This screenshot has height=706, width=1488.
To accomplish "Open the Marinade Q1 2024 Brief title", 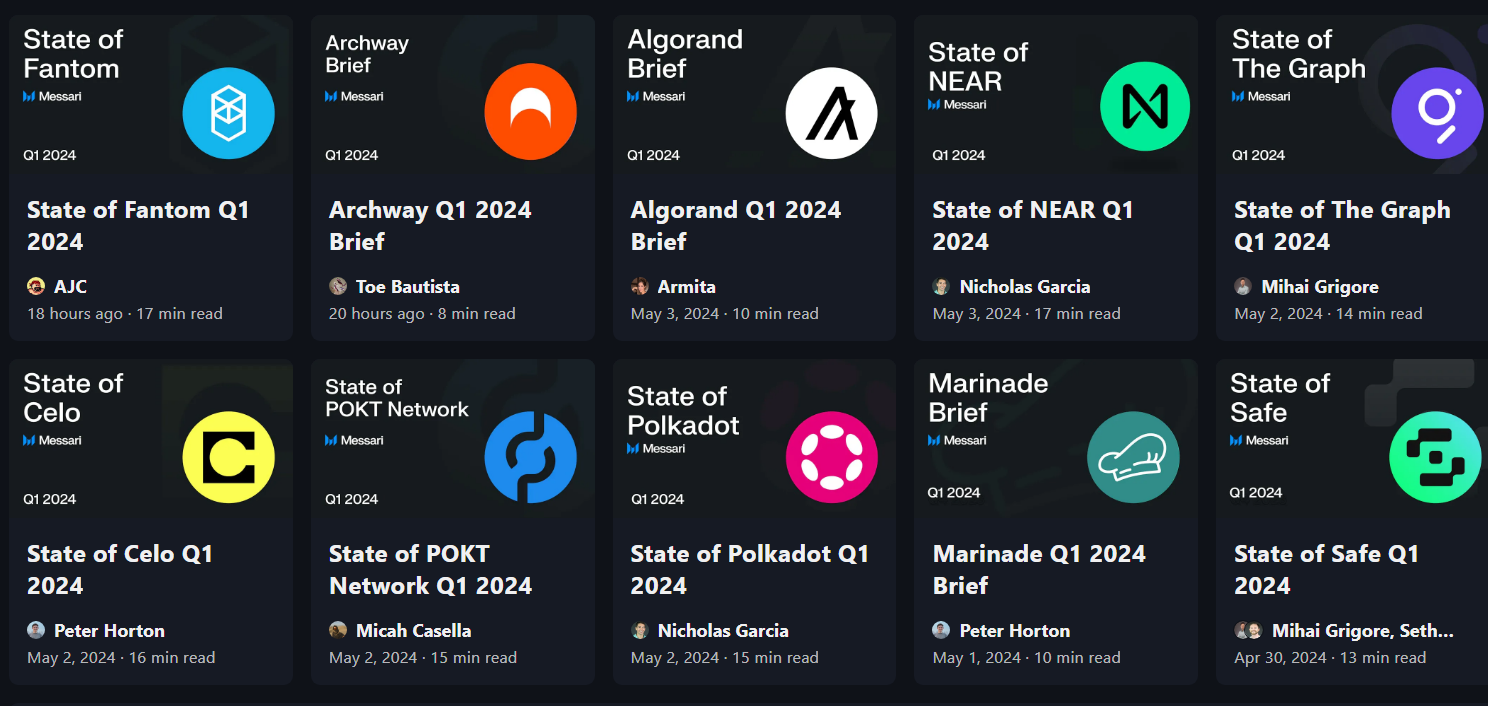I will (x=1039, y=569).
